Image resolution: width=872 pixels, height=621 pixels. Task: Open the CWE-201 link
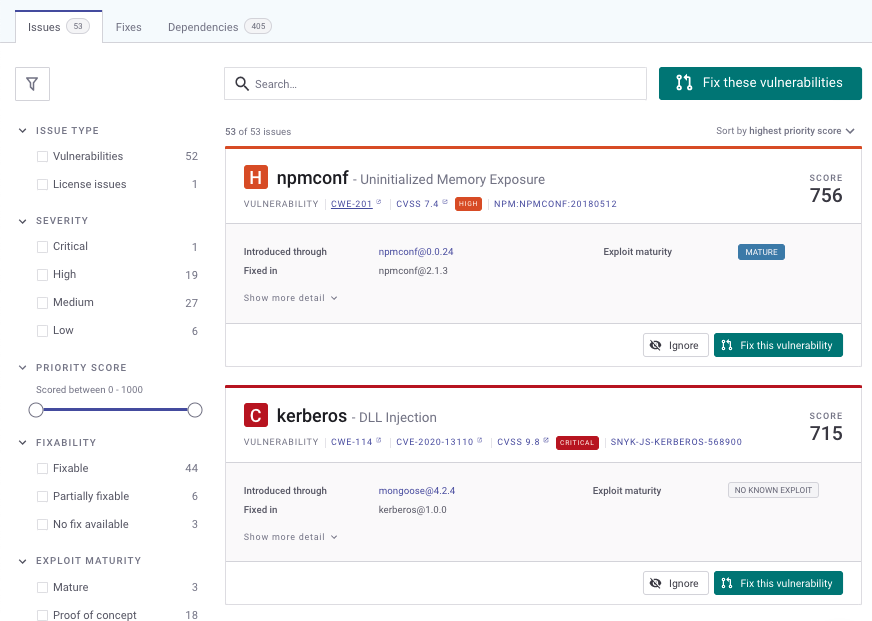point(351,204)
